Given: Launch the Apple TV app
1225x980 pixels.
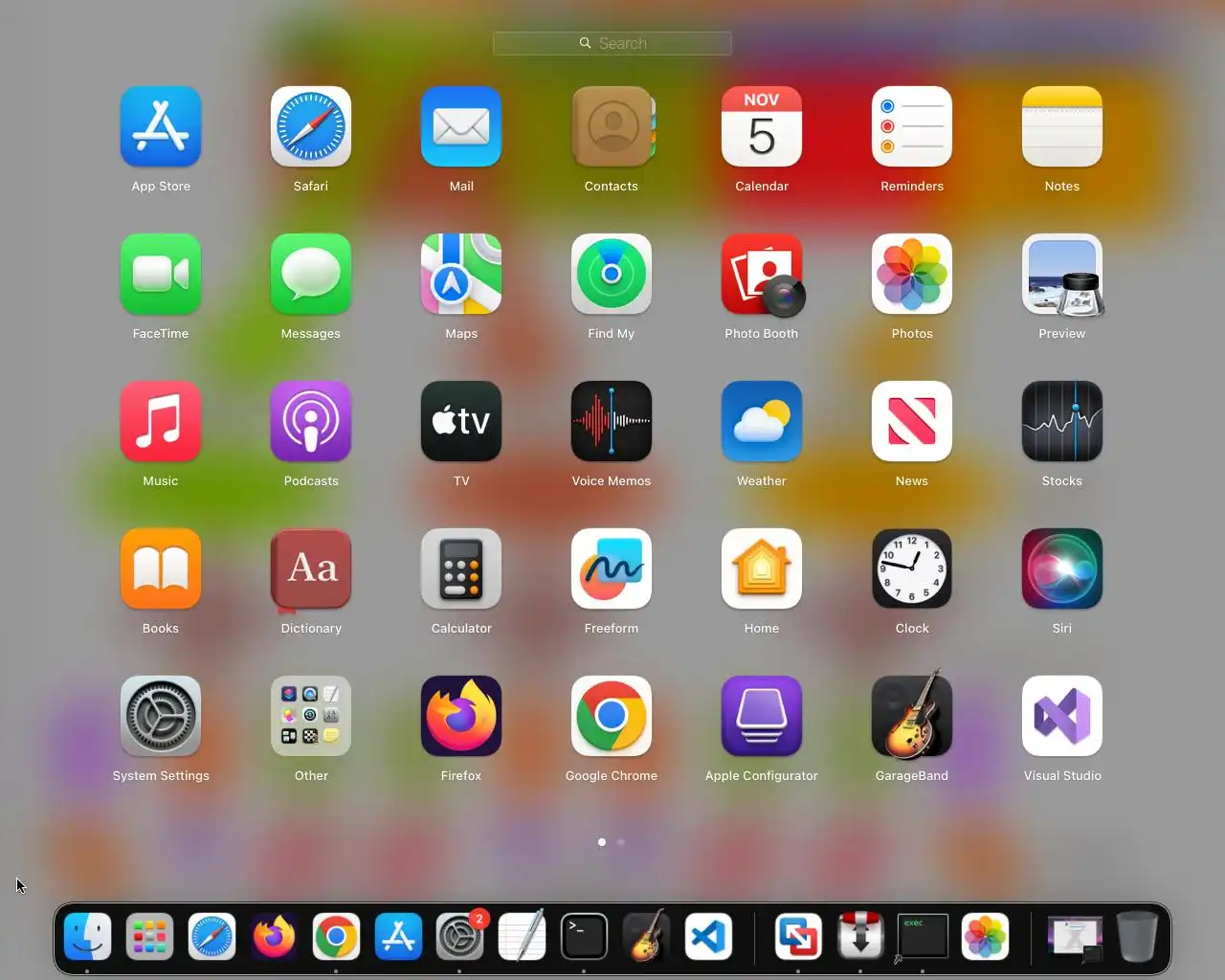Looking at the screenshot, I should pos(461,421).
